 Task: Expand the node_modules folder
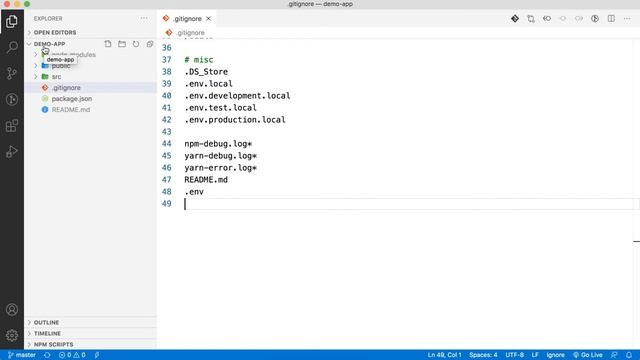point(36,55)
